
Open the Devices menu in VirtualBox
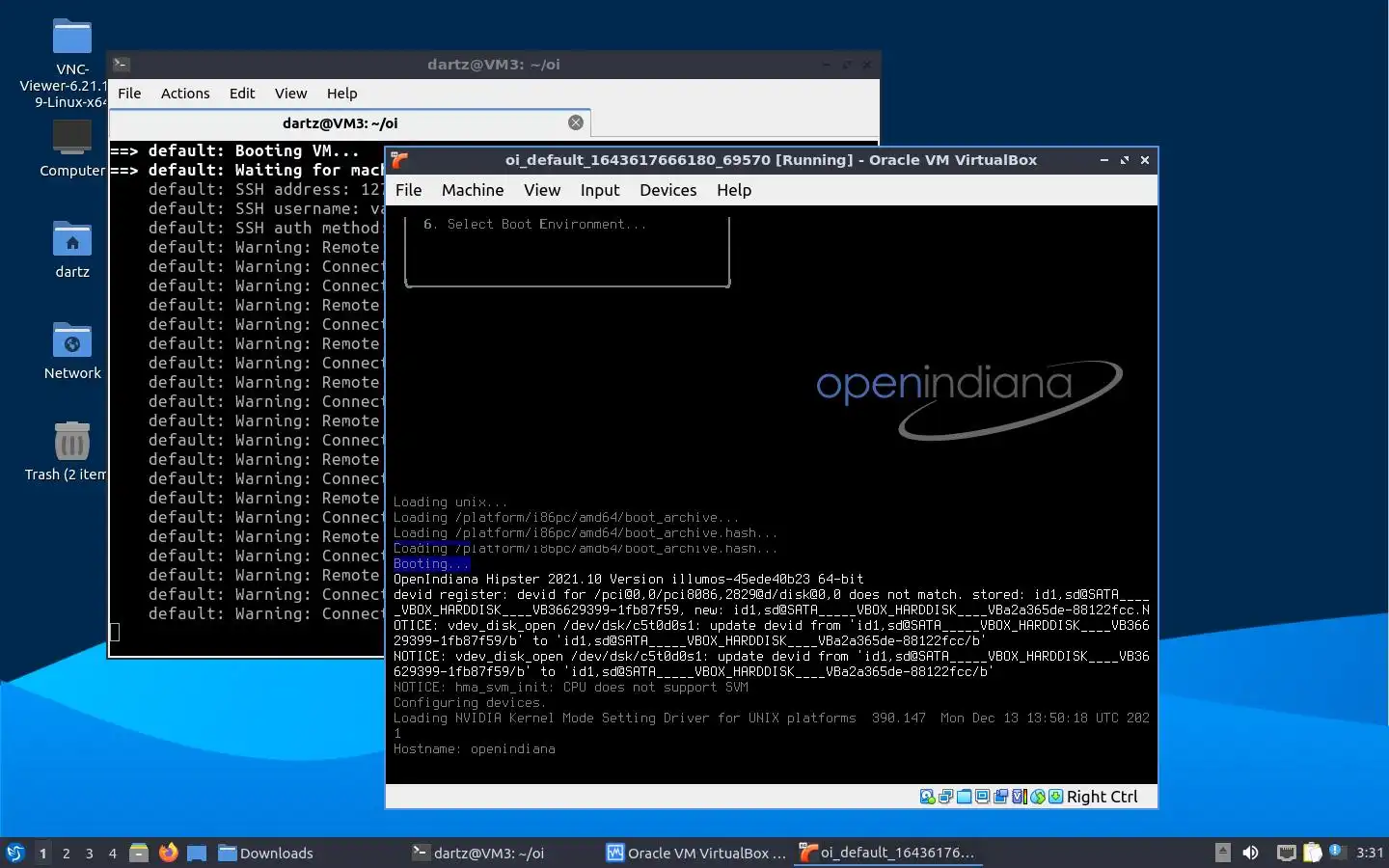(x=667, y=190)
